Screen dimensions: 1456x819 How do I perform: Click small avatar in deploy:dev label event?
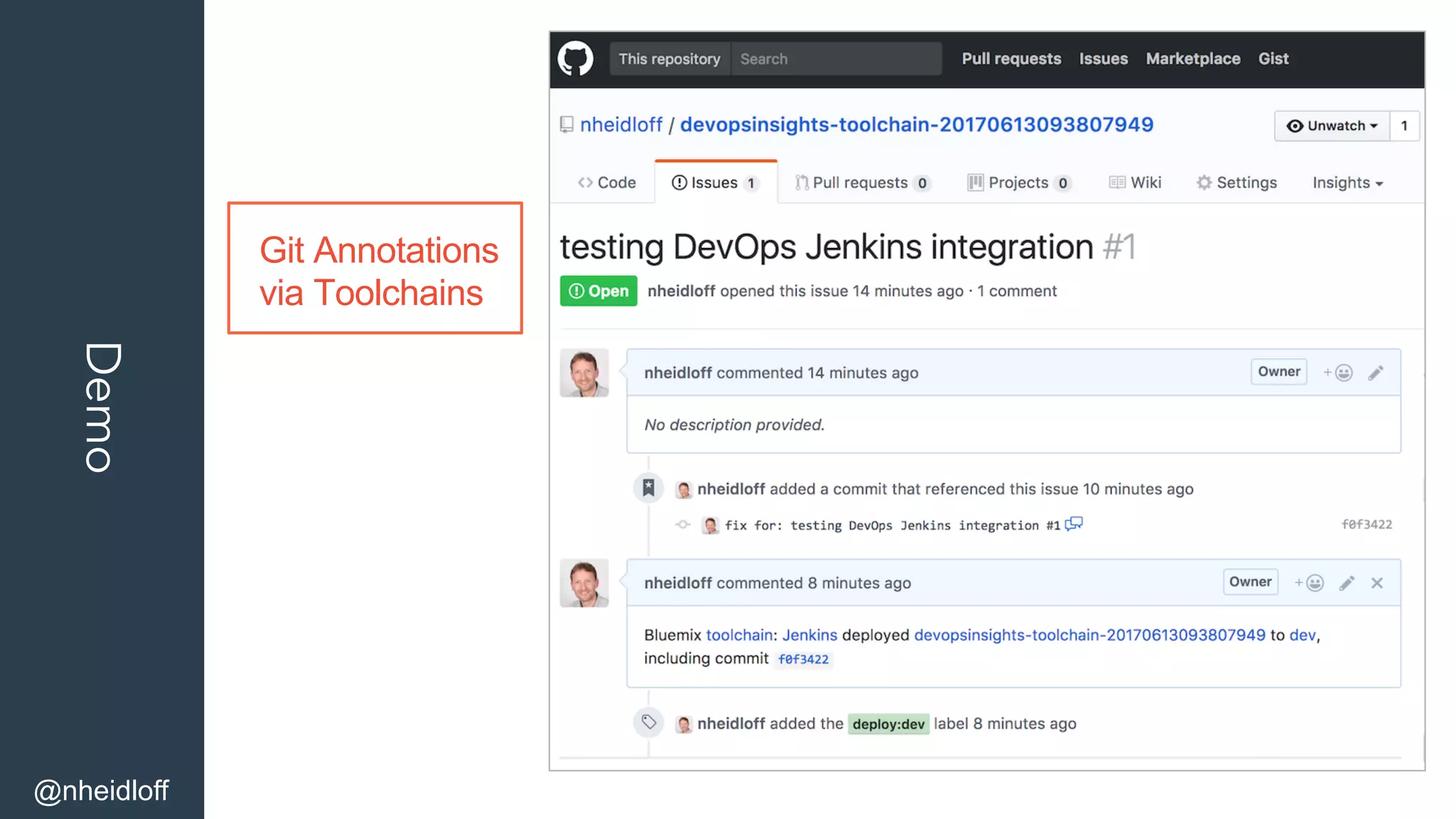coord(684,724)
